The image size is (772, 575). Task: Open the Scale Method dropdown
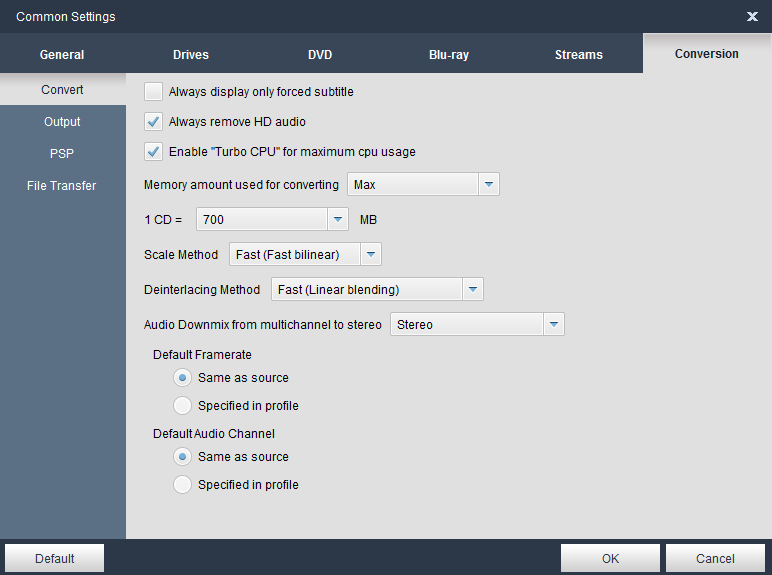coord(371,255)
